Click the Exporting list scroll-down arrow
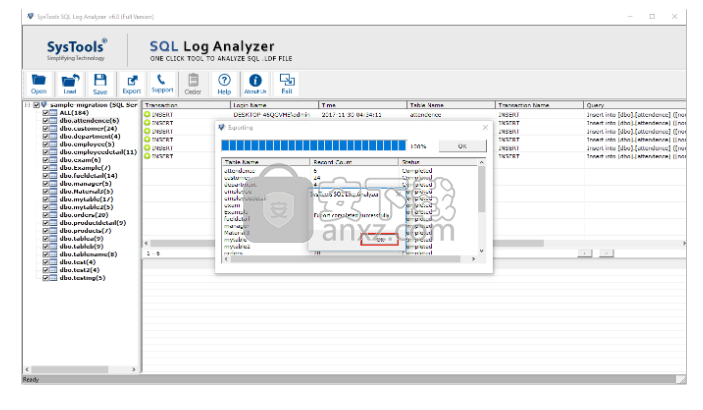This screenshot has height=410, width=703. (x=482, y=251)
